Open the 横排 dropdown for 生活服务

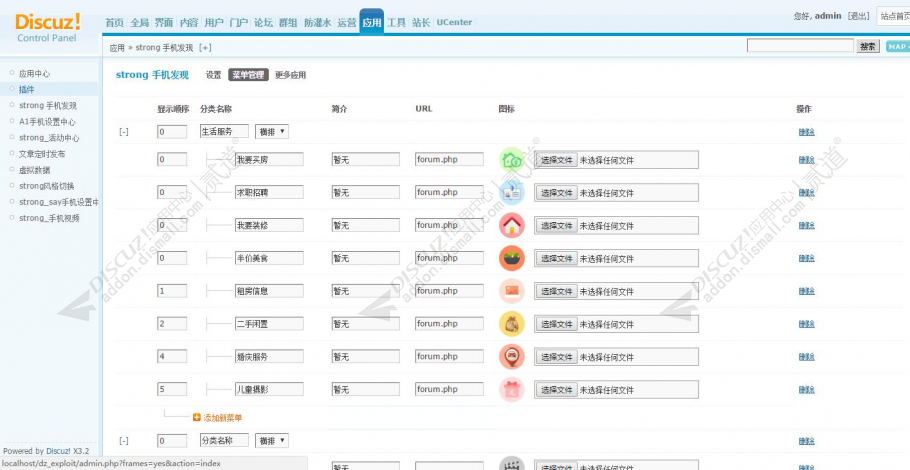tap(272, 132)
